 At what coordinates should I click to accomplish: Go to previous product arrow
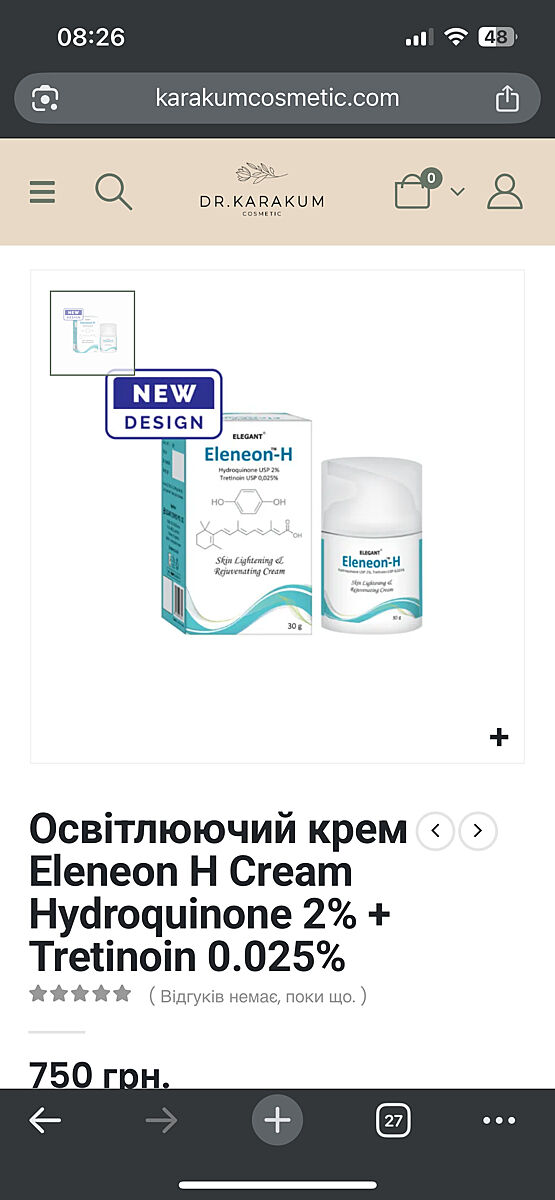(x=435, y=831)
